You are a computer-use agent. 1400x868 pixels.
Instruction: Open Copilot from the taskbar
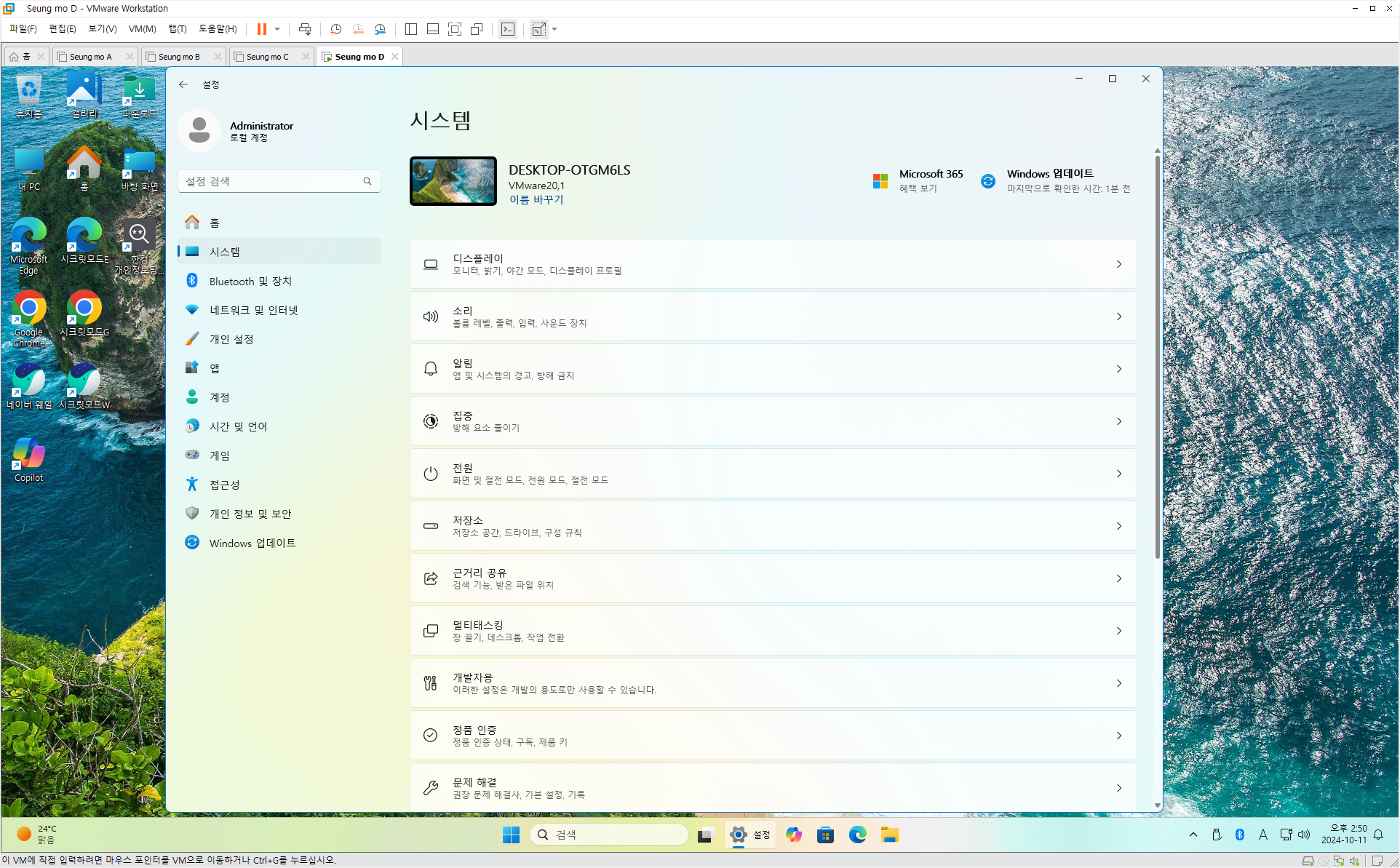click(793, 835)
